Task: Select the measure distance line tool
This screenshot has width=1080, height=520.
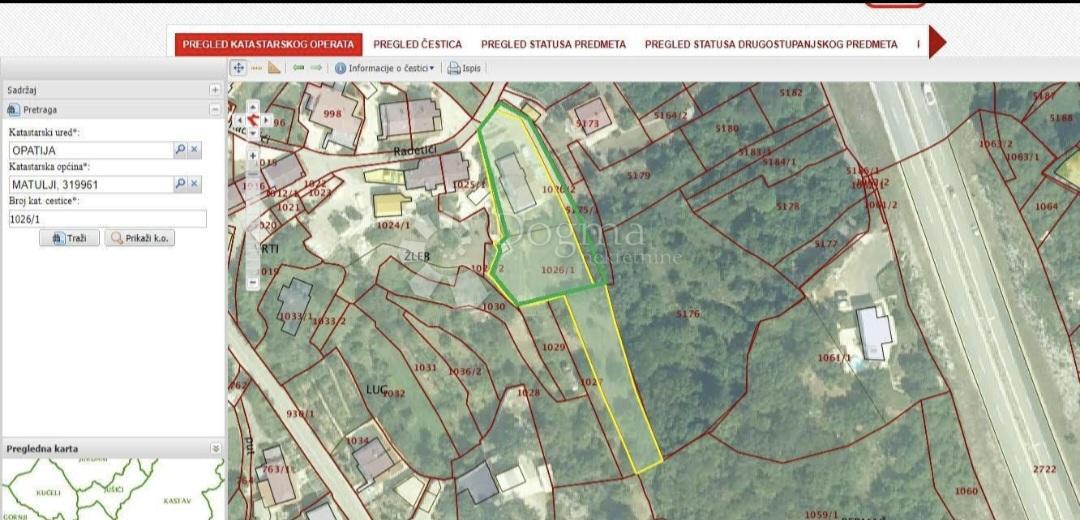Action: (257, 67)
